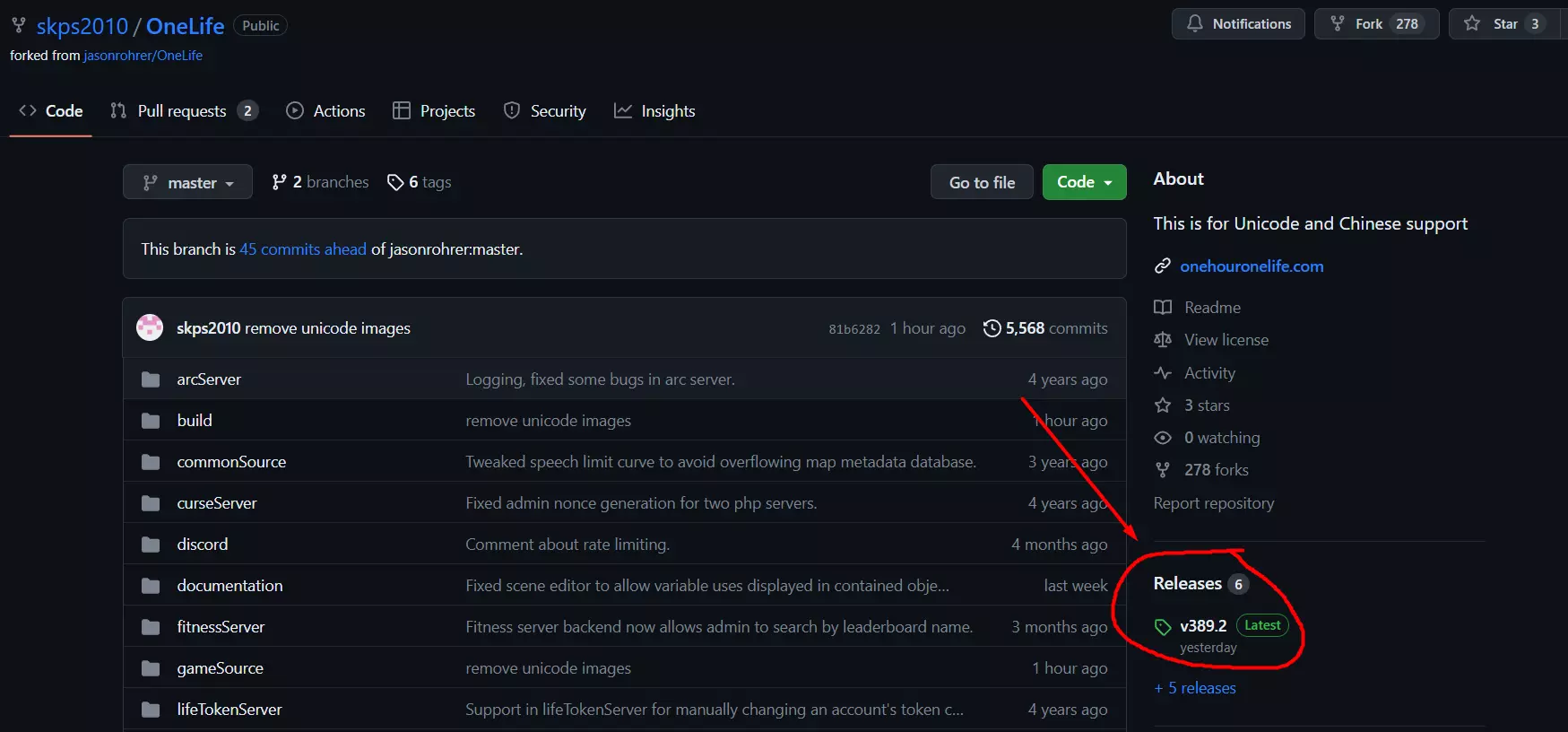Switch to the Code tab

(x=51, y=111)
